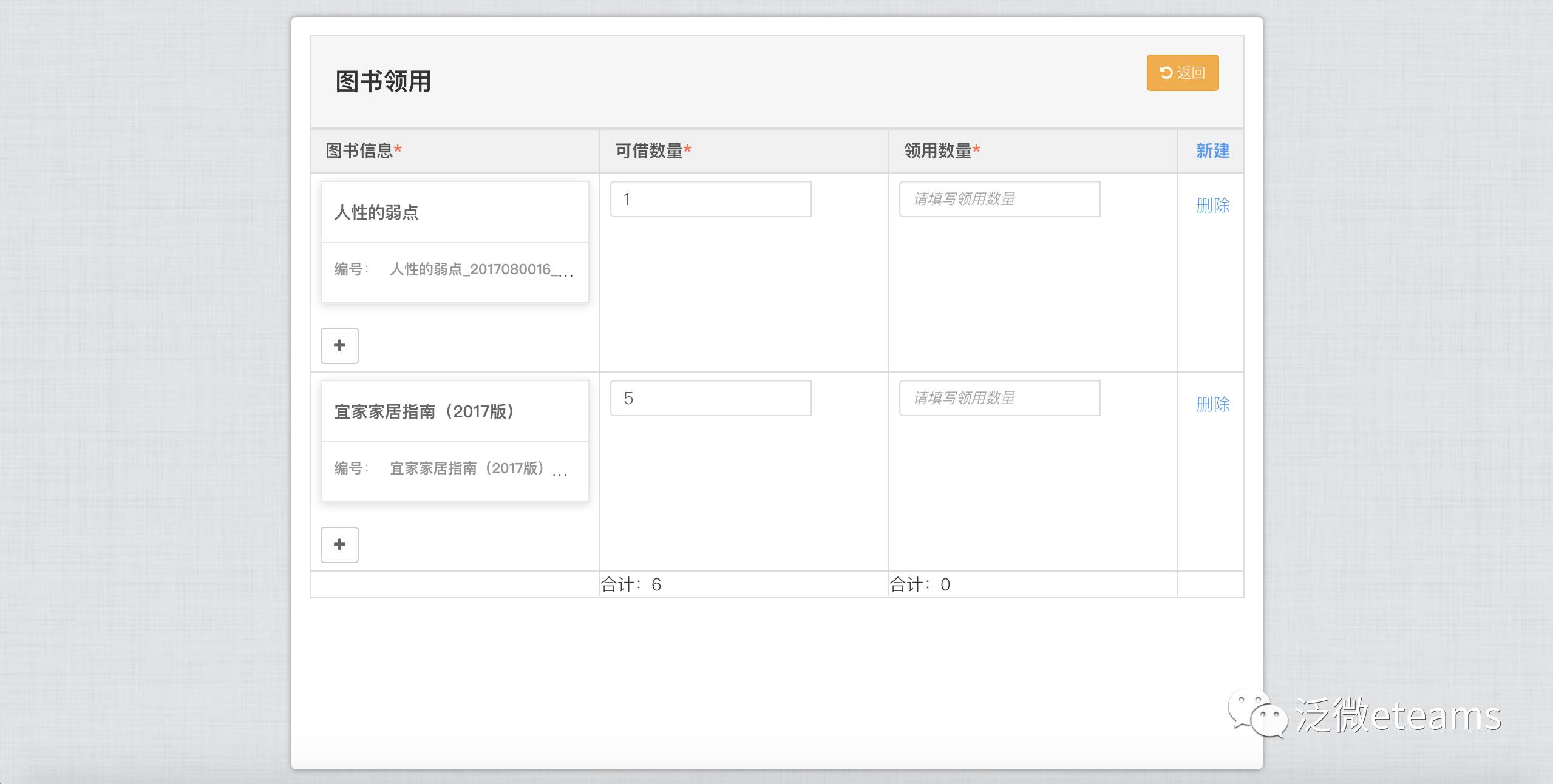Click the 合计: 6 total cell
The width and height of the screenshot is (1553, 784).
pyautogui.click(x=631, y=584)
